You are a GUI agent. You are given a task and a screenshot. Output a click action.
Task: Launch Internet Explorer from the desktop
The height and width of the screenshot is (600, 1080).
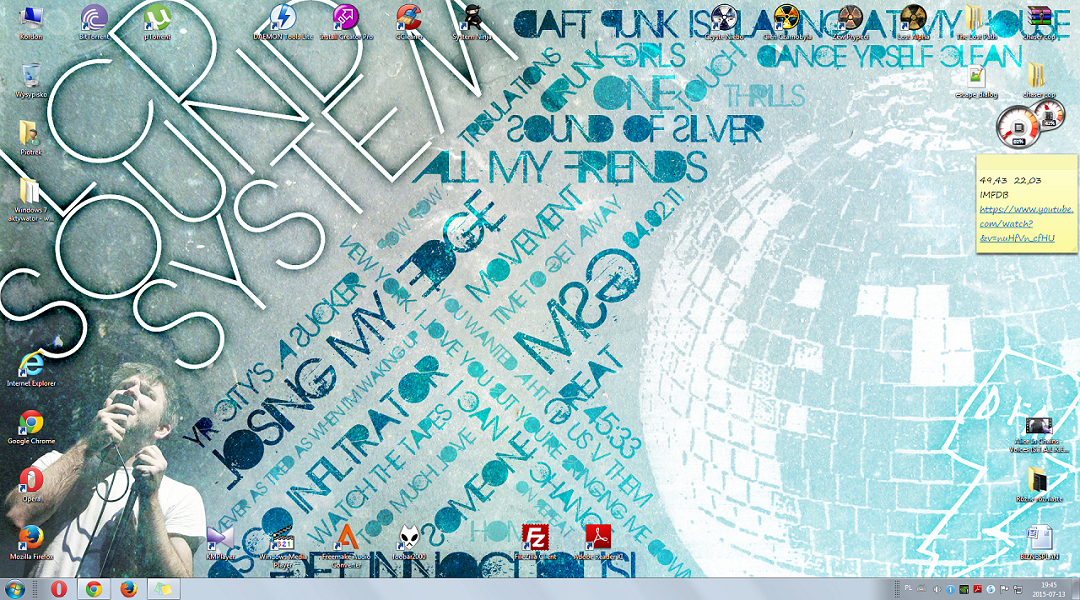(x=31, y=369)
